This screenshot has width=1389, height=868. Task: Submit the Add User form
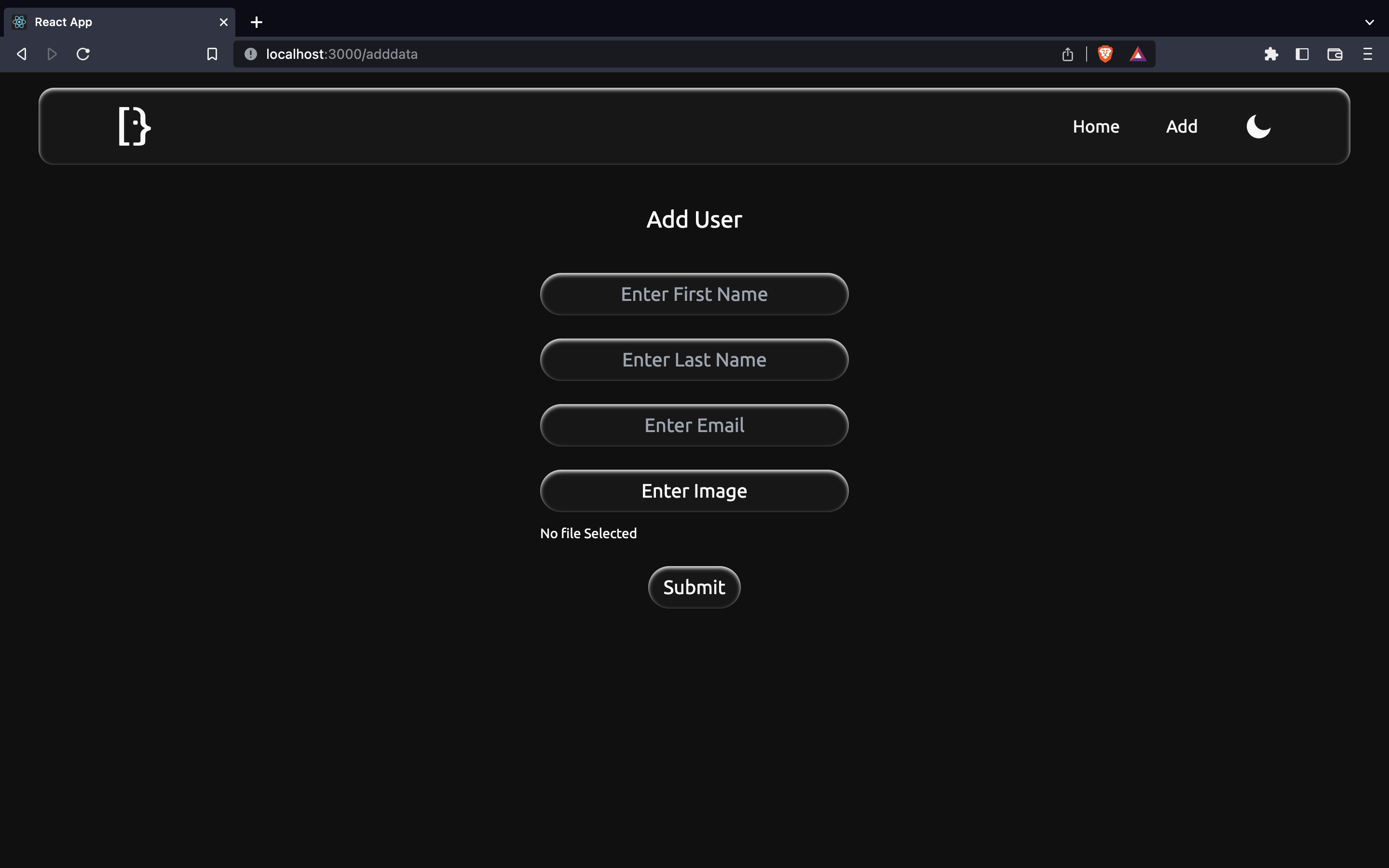click(x=694, y=587)
